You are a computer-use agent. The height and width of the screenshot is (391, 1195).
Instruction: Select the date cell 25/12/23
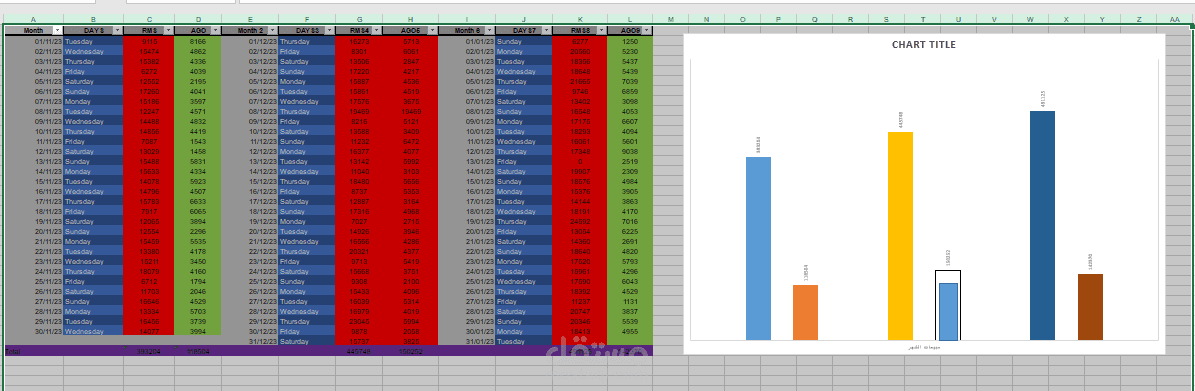tap(249, 281)
